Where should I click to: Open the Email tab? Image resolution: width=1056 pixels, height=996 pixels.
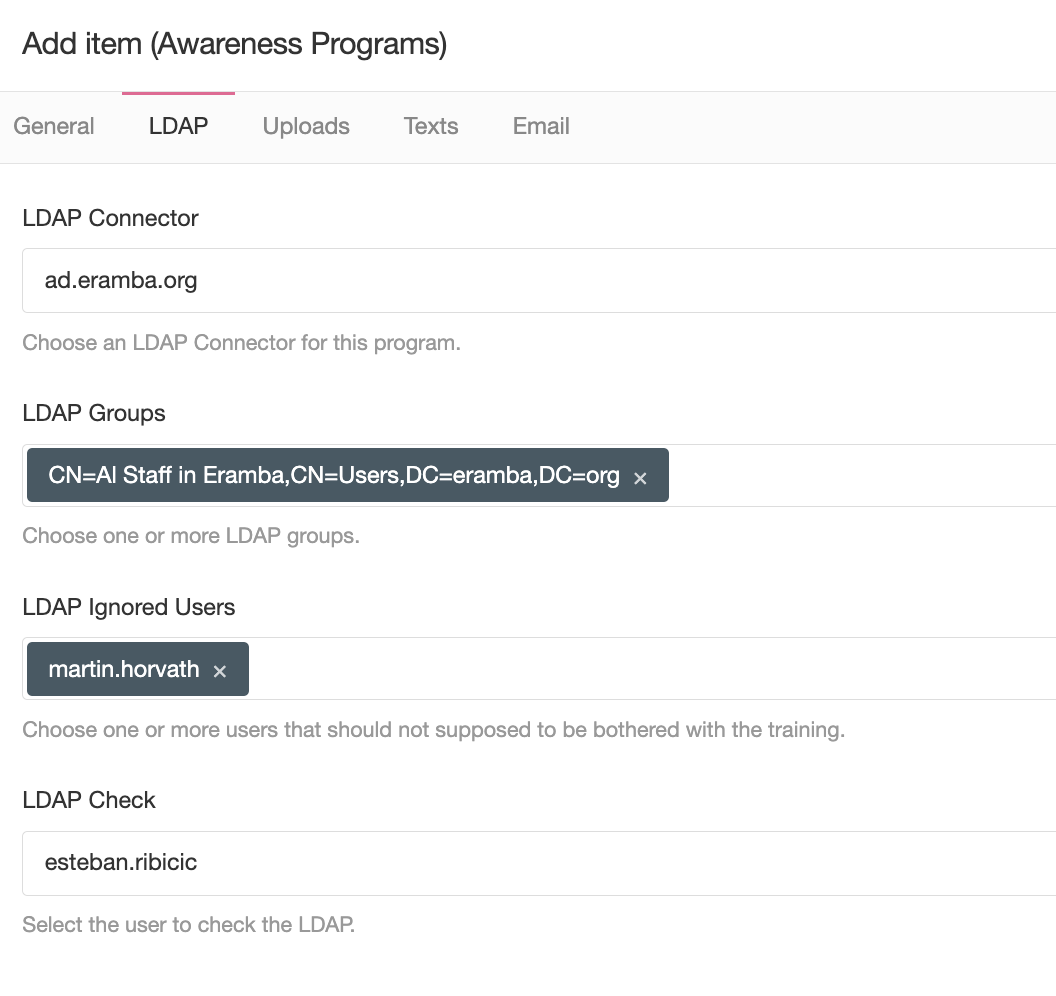[x=541, y=126]
